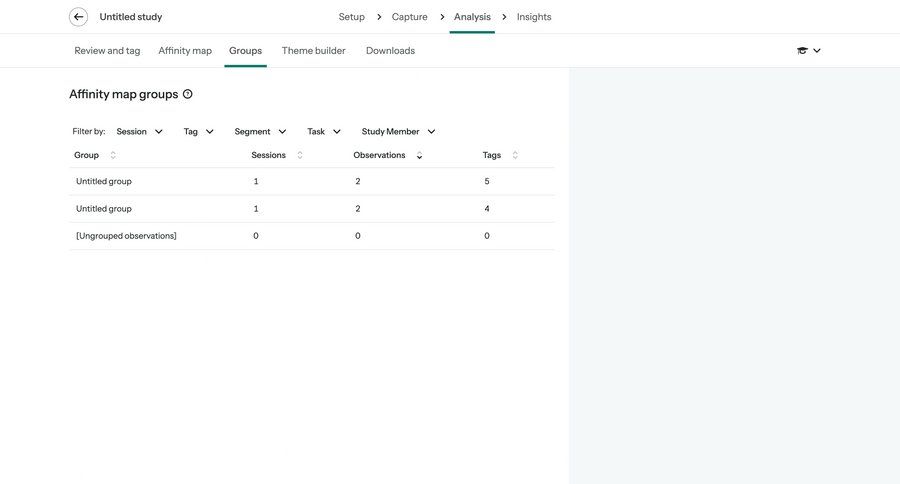
Task: Navigate to the Insights step
Action: (534, 17)
